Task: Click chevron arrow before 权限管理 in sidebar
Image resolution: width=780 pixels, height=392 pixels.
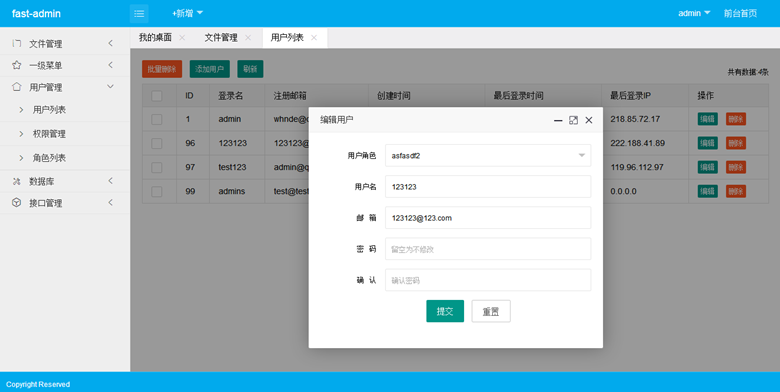Action: coord(21,134)
